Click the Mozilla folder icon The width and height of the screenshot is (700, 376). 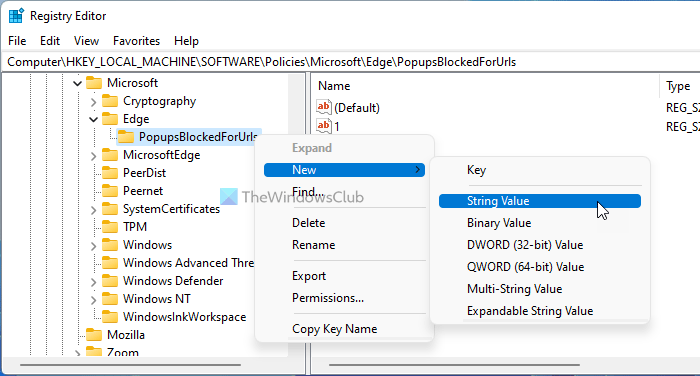coord(94,334)
